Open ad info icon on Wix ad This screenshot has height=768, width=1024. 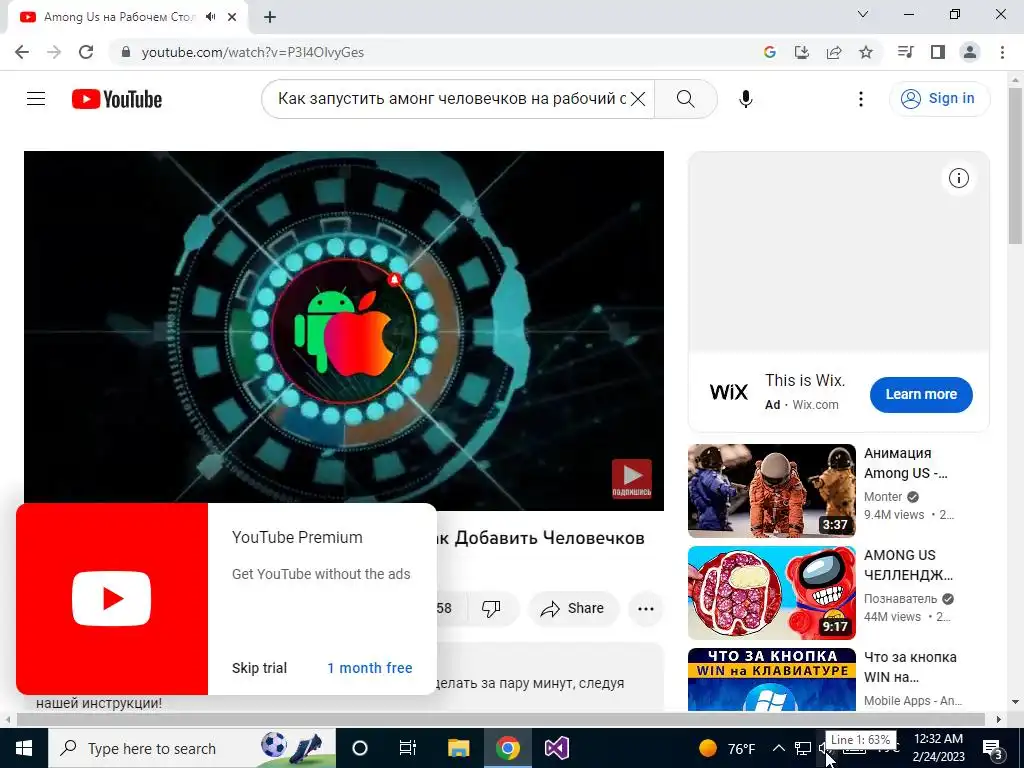959,178
